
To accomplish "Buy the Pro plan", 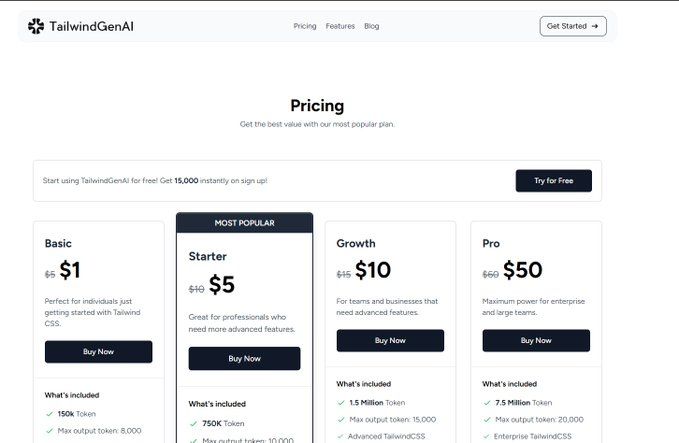I will 536,340.
